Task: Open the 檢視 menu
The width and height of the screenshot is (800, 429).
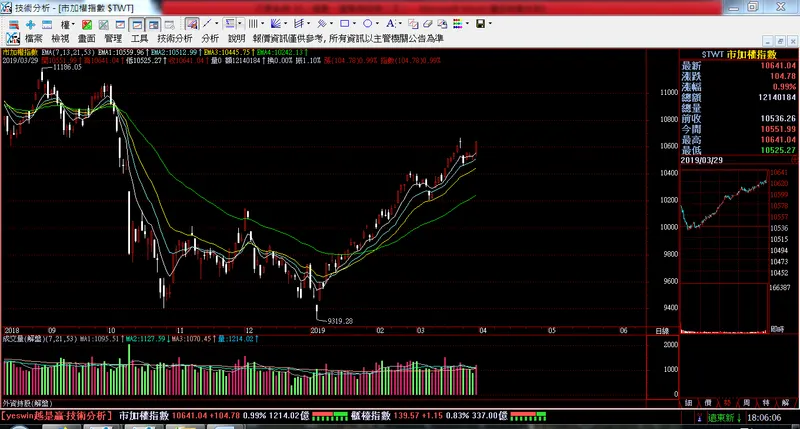Action: tap(60, 38)
